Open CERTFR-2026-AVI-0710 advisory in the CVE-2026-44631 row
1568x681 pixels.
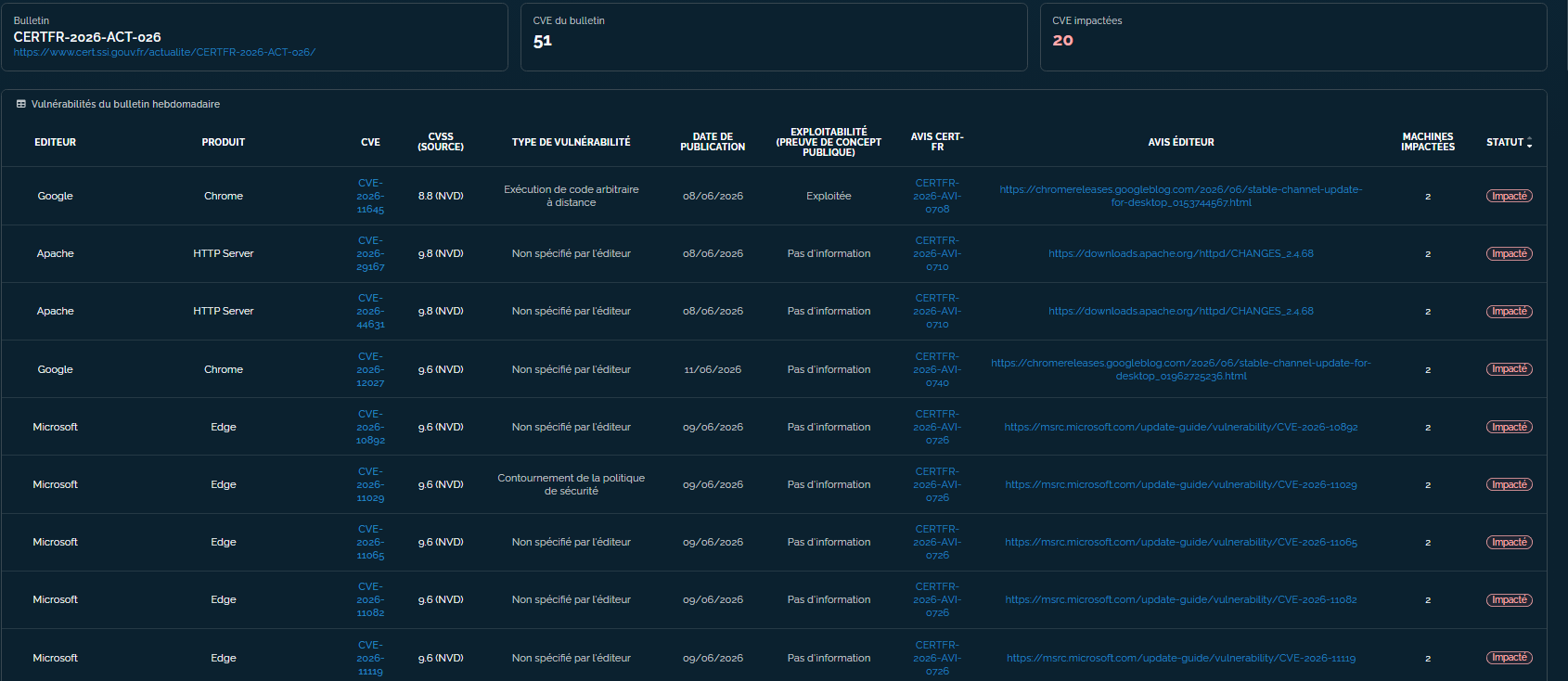[937, 311]
